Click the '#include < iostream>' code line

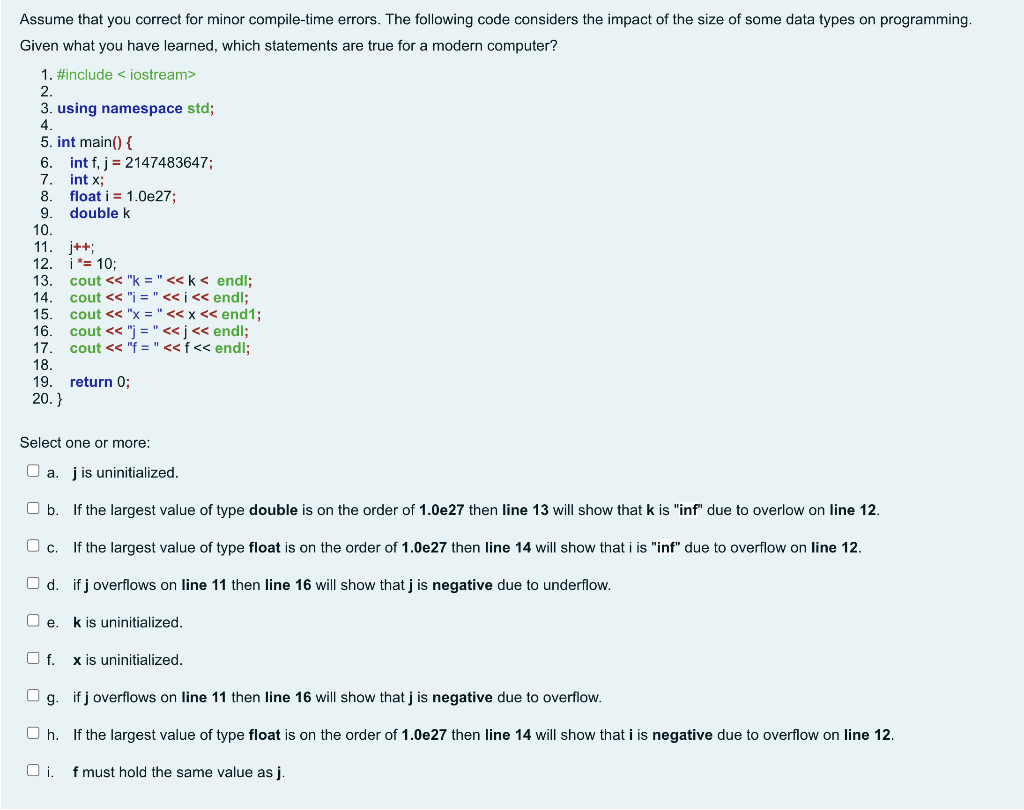(x=125, y=74)
